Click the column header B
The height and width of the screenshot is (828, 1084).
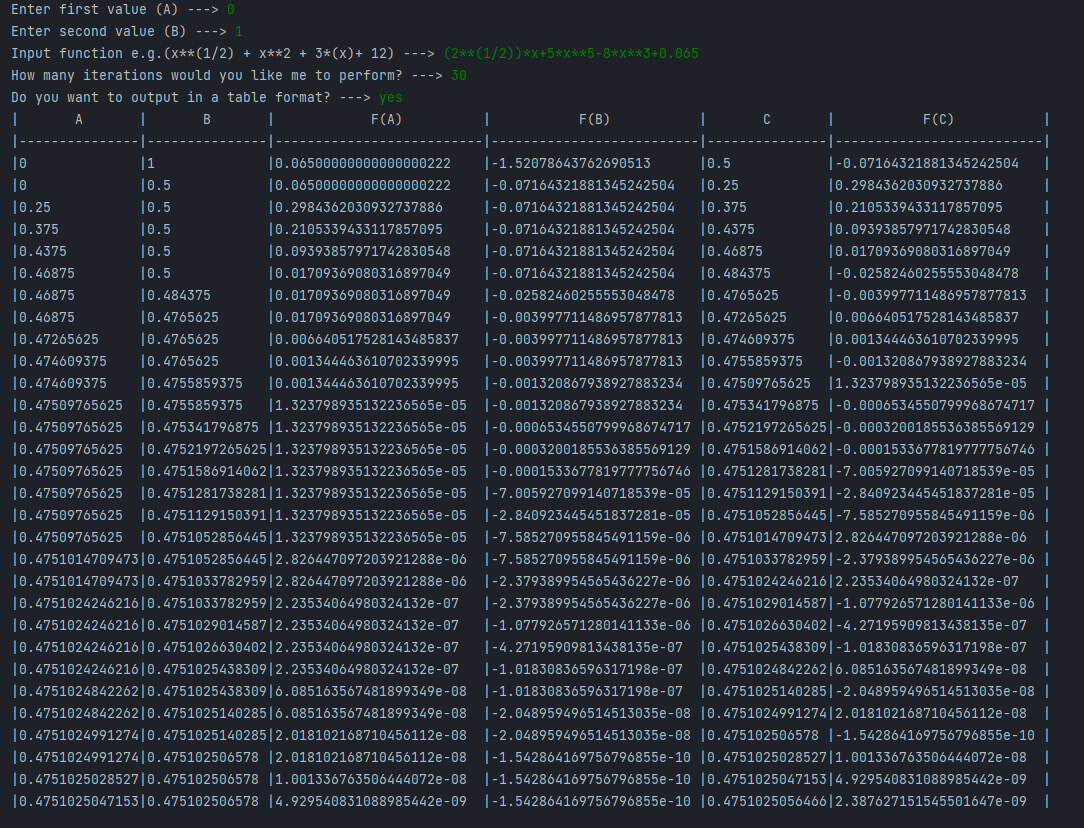(205, 119)
